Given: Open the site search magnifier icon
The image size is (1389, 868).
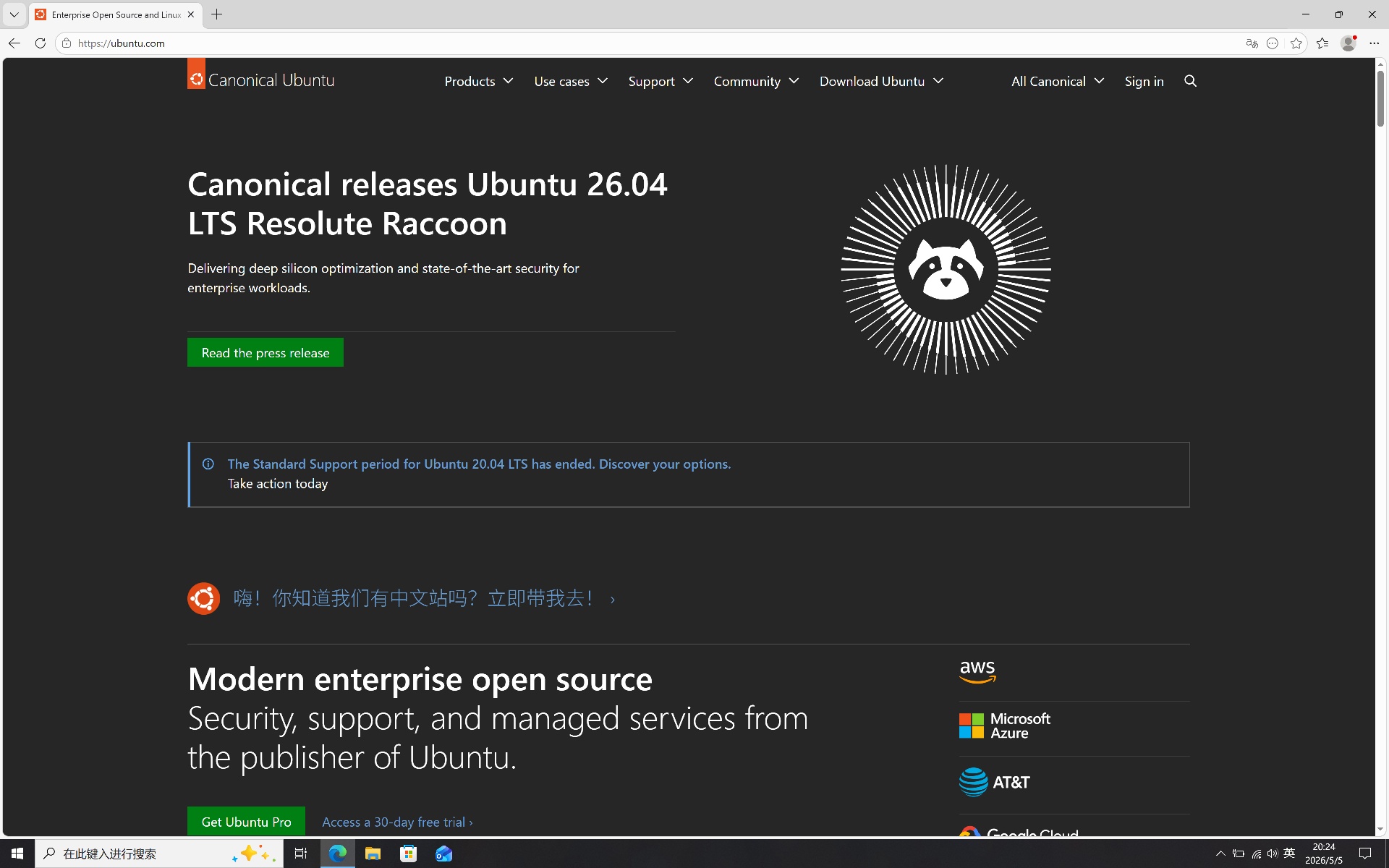Looking at the screenshot, I should [1190, 81].
